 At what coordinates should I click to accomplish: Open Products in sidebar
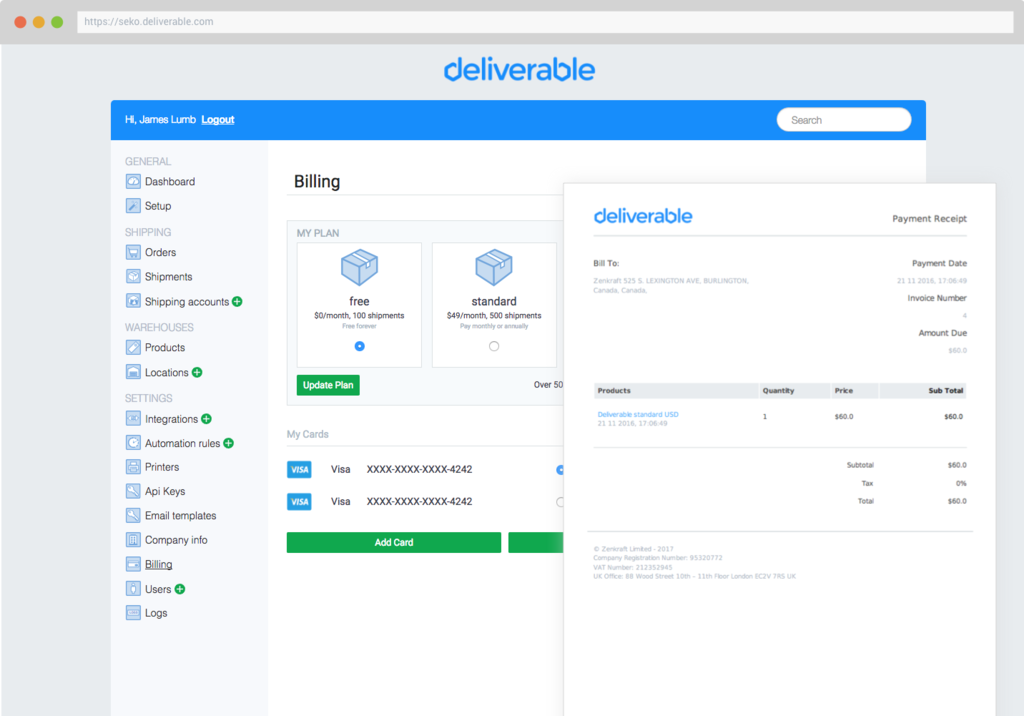point(165,348)
